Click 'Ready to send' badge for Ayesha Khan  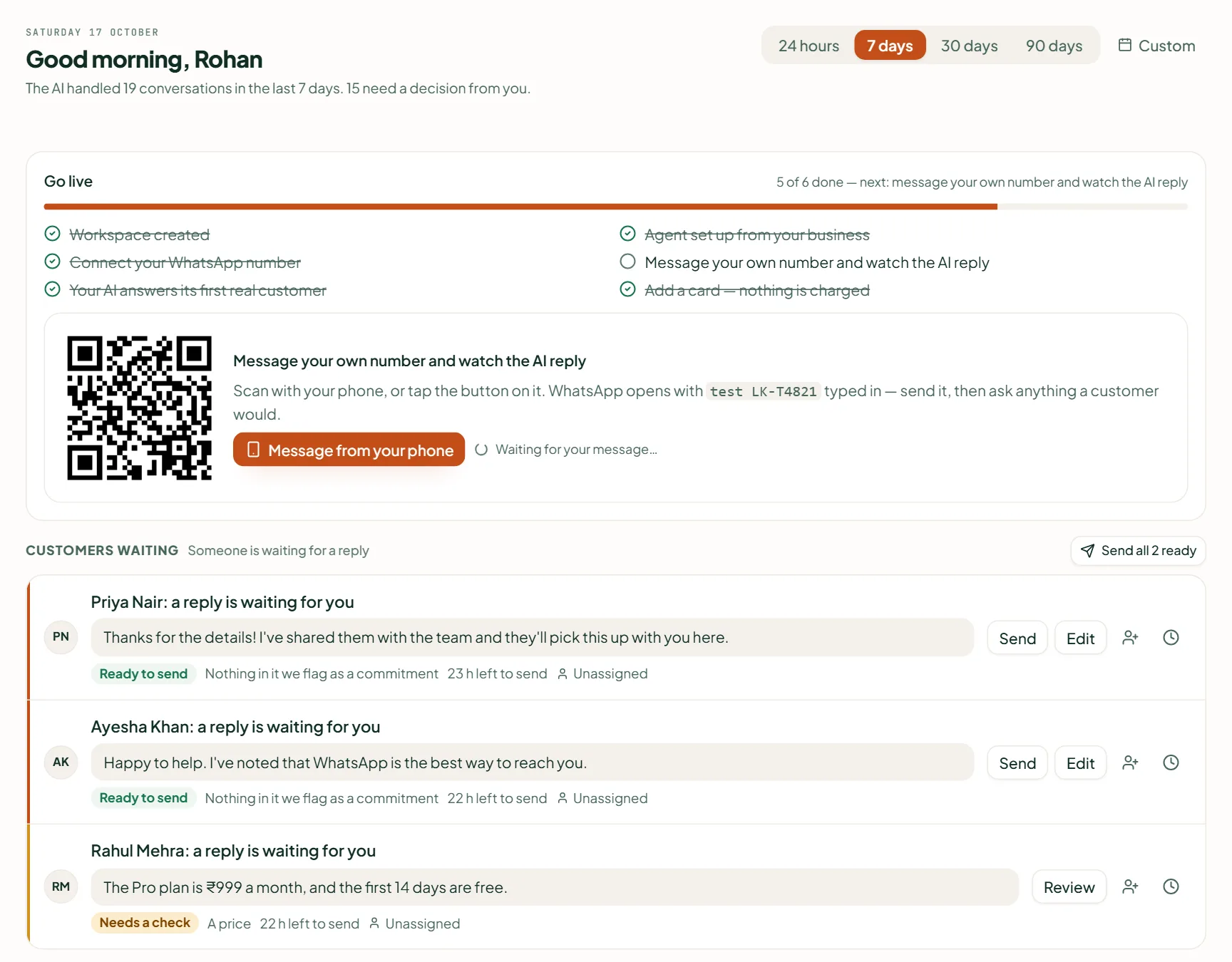[143, 798]
